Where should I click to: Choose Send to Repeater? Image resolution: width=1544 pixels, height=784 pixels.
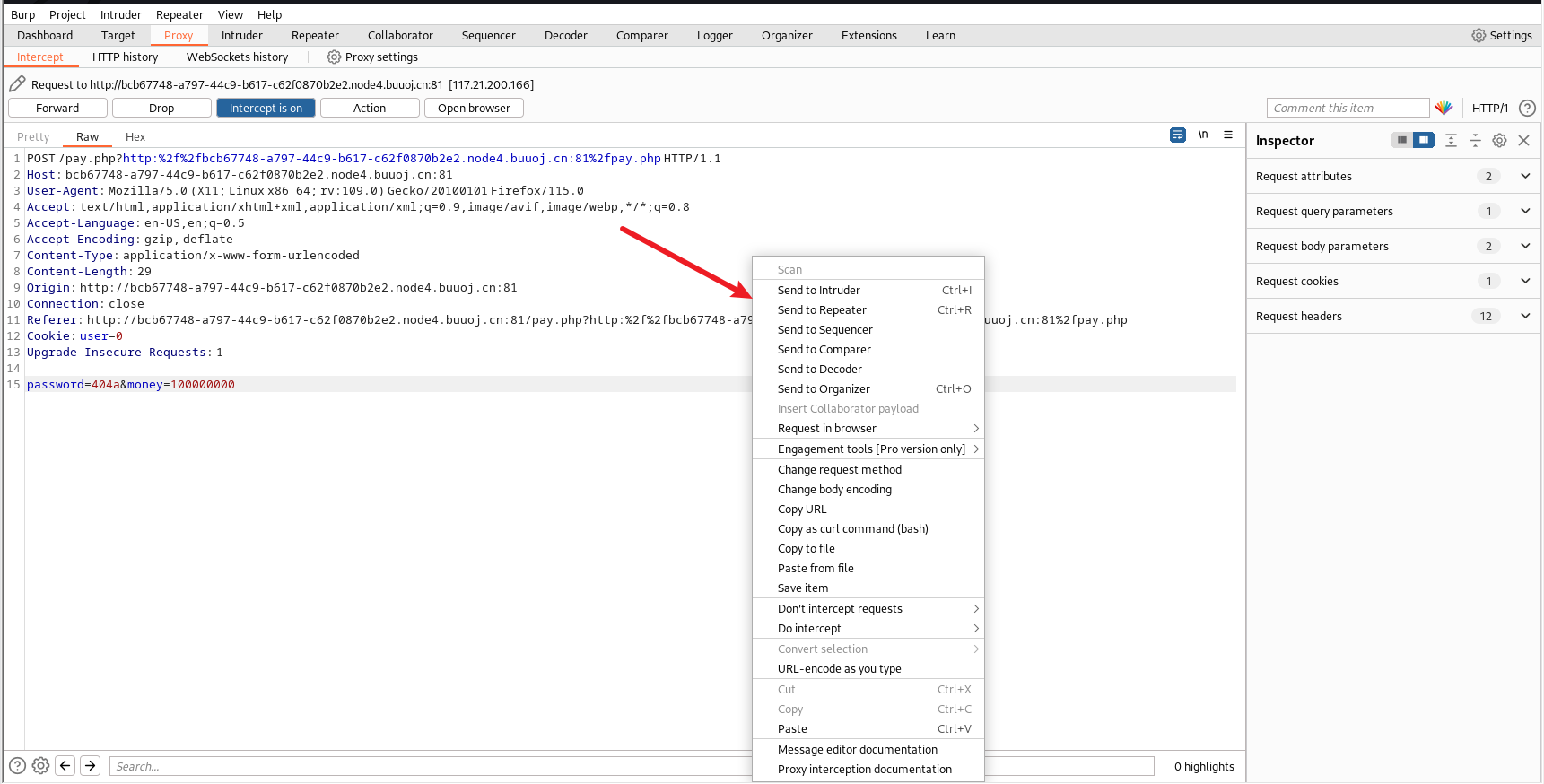click(868, 309)
